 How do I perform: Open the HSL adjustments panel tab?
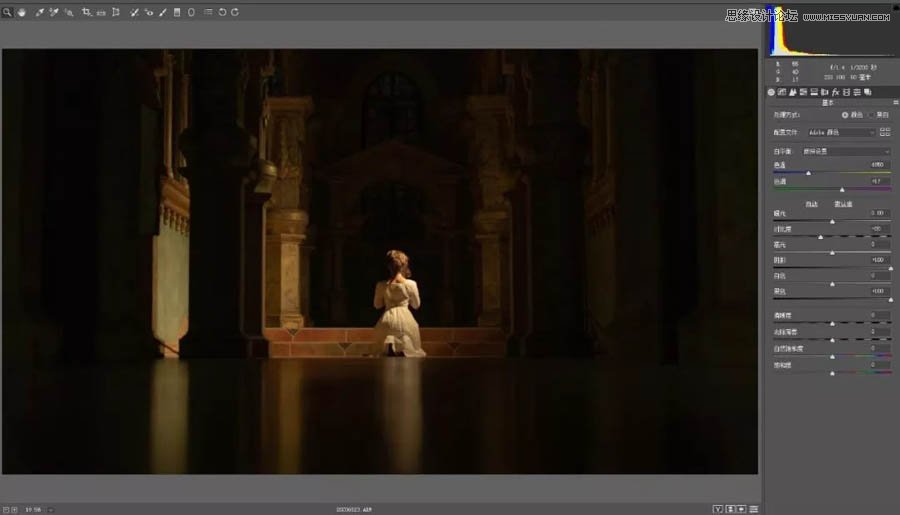click(803, 92)
